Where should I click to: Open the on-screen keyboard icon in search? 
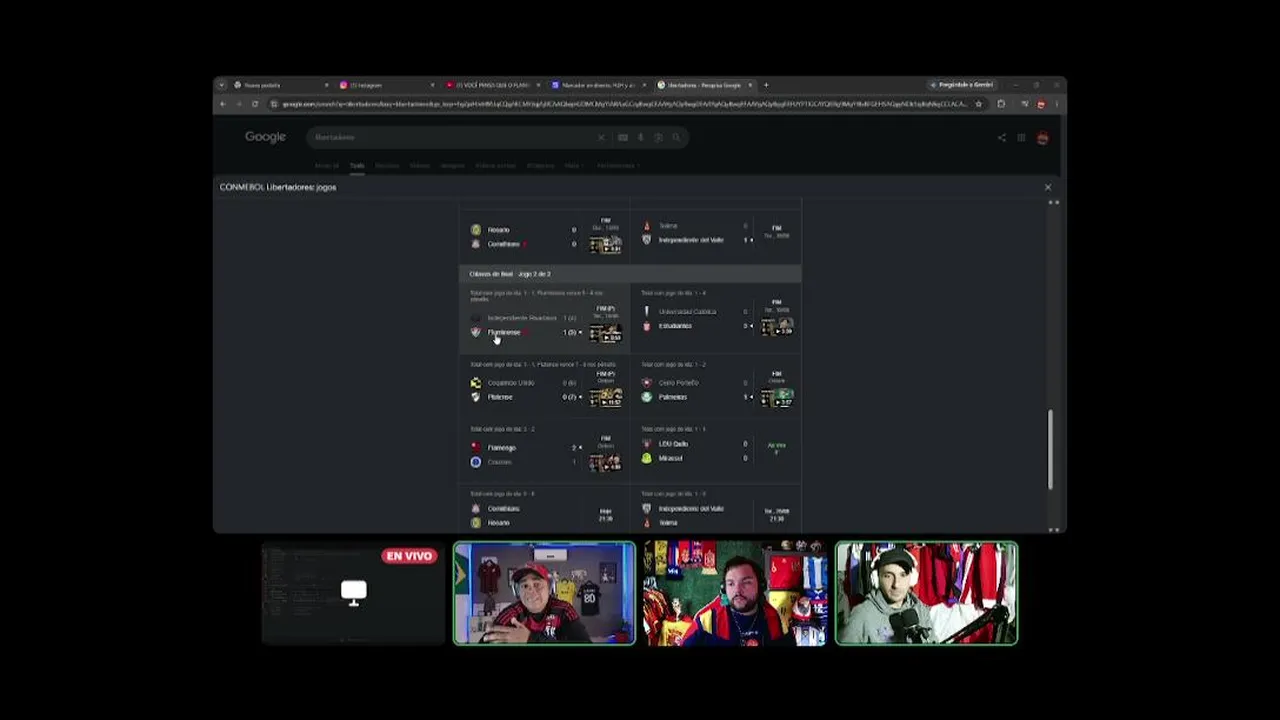pos(623,137)
